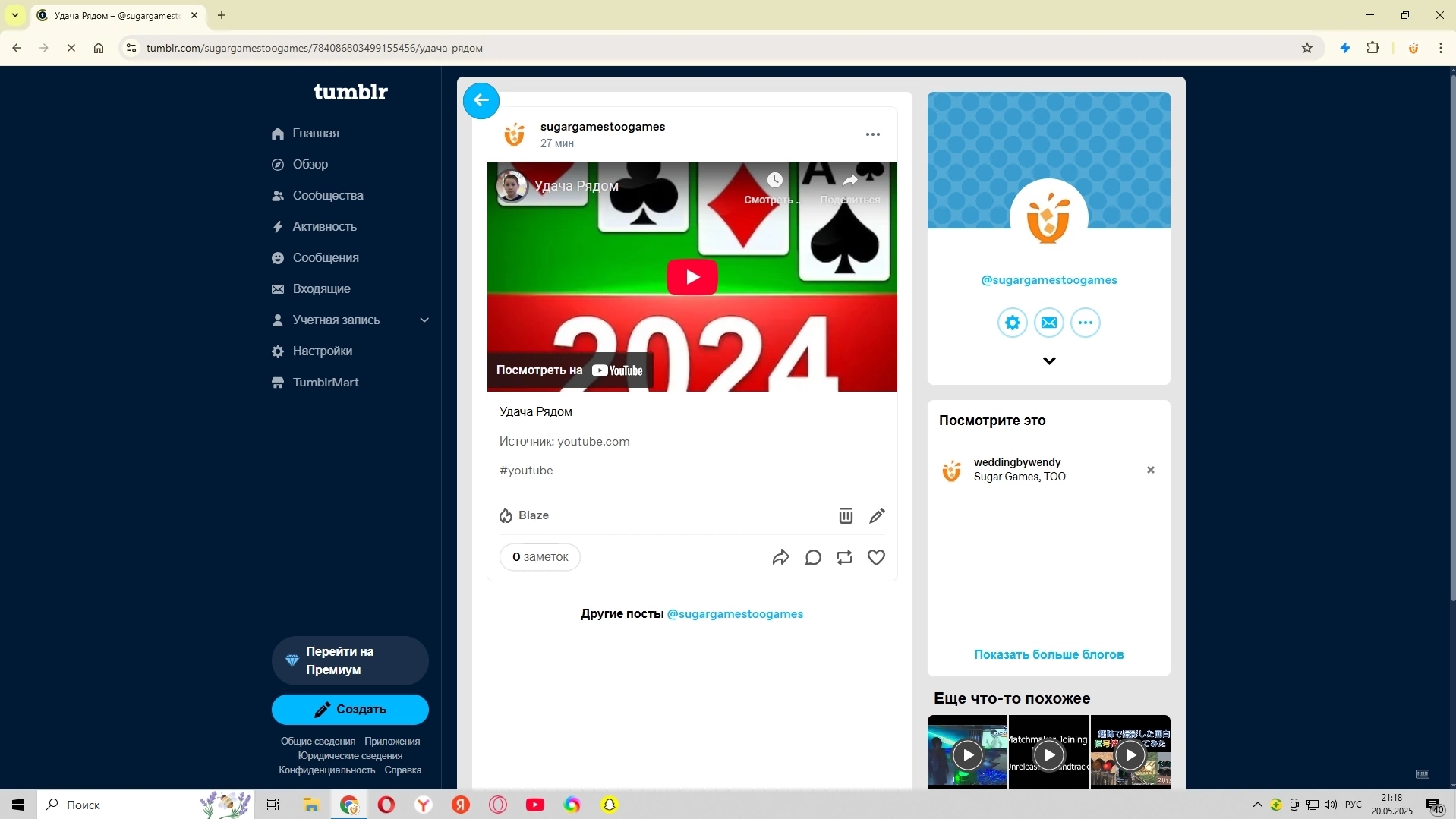Open a new browser tab
The height and width of the screenshot is (819, 1456).
(222, 15)
